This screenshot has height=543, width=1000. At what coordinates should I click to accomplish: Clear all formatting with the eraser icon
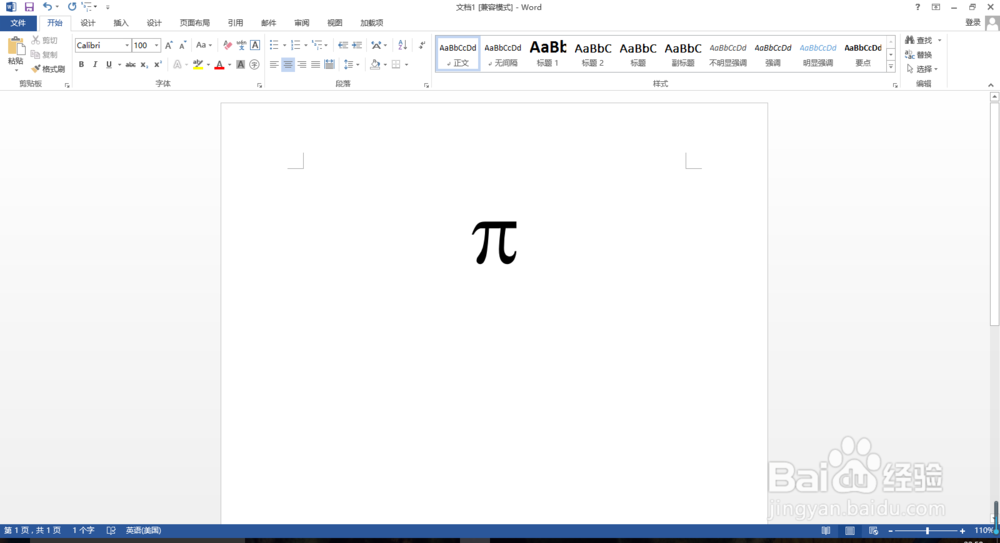click(228, 45)
